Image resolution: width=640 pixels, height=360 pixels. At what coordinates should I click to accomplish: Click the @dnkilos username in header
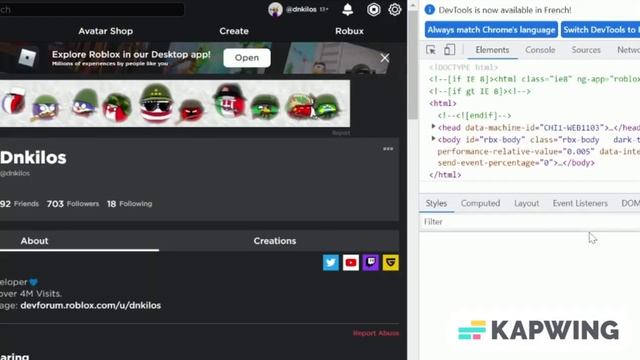point(301,9)
